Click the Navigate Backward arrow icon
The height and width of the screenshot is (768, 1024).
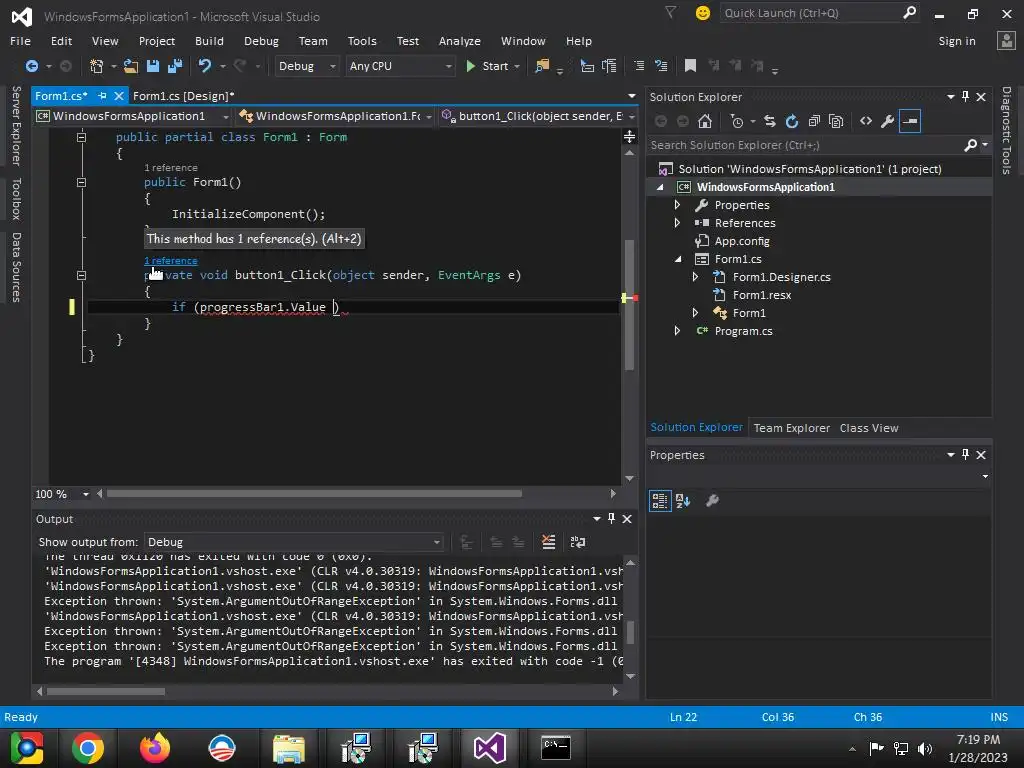point(31,66)
